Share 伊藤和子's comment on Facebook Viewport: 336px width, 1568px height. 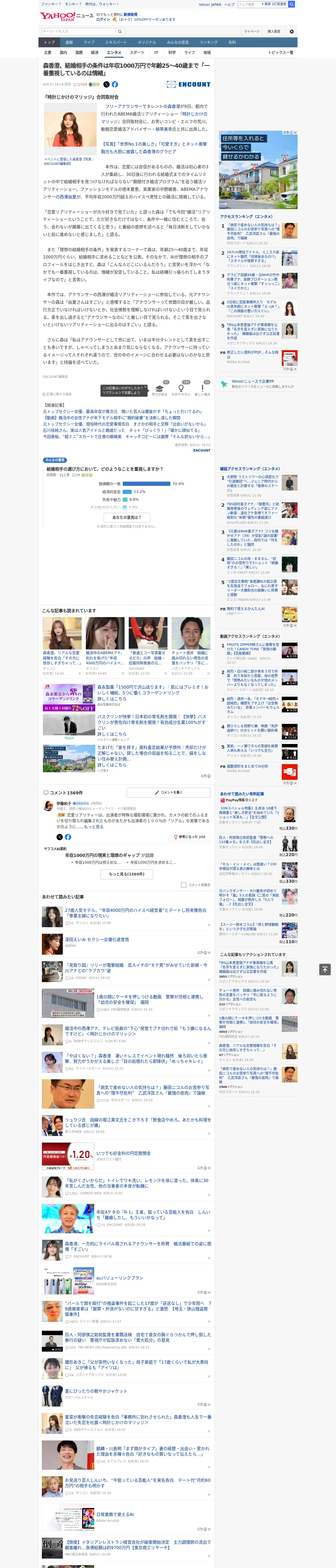(x=68, y=837)
